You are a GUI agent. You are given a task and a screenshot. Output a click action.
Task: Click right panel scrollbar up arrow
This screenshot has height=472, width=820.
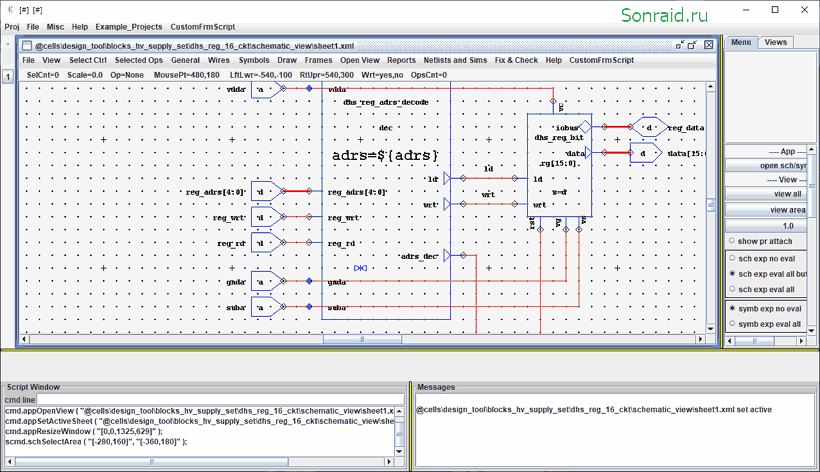point(812,149)
